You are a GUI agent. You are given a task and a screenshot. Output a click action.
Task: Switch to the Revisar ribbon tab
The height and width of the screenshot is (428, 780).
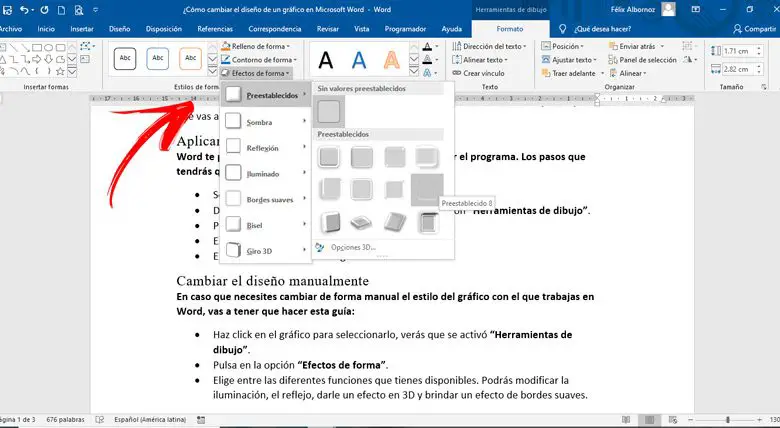pos(328,29)
